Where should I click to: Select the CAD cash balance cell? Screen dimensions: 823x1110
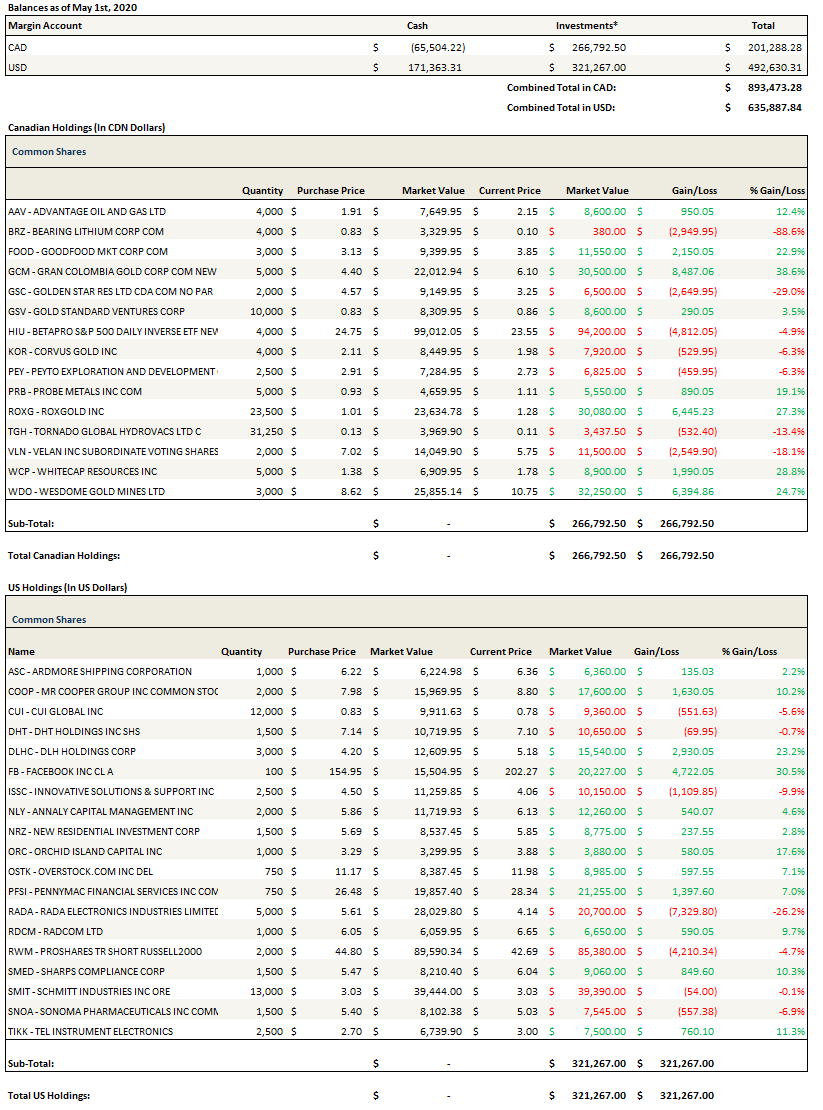point(437,47)
